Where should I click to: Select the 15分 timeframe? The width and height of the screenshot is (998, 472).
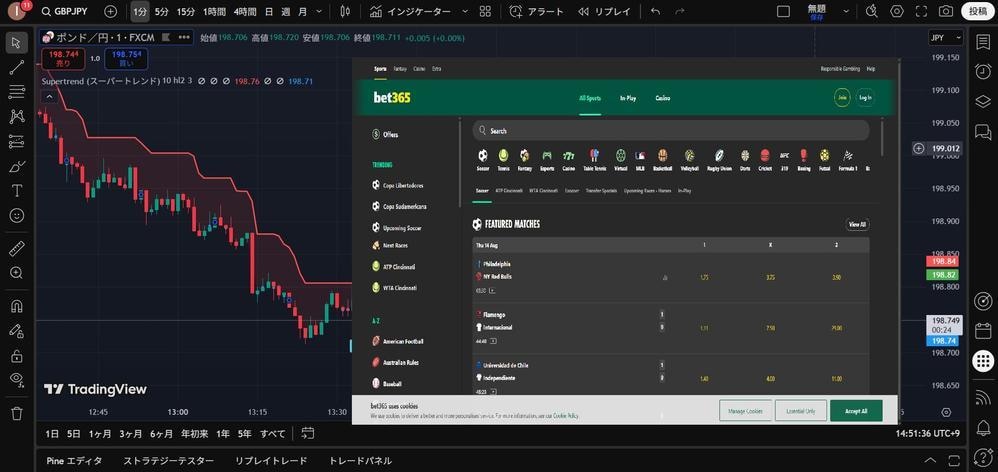click(186, 11)
